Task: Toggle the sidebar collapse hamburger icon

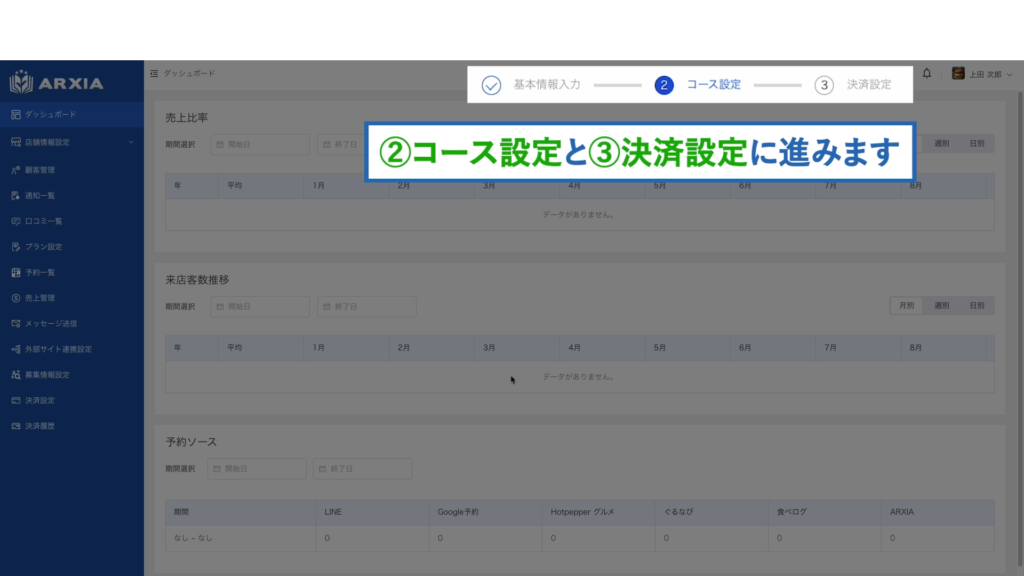Action: click(154, 73)
